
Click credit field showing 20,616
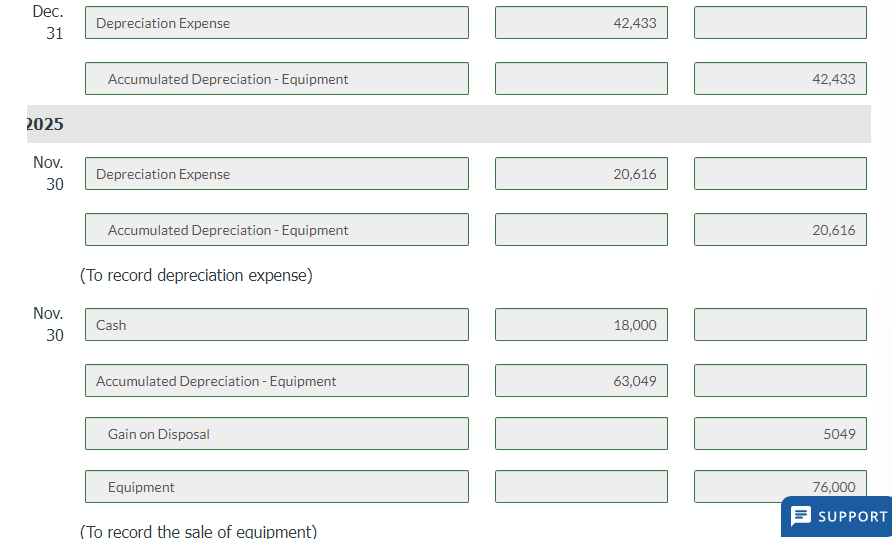[x=780, y=229]
